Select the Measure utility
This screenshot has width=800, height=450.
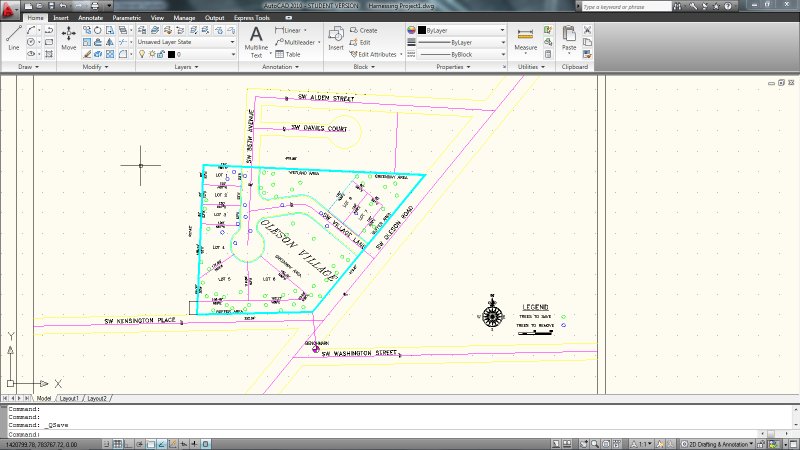point(525,37)
